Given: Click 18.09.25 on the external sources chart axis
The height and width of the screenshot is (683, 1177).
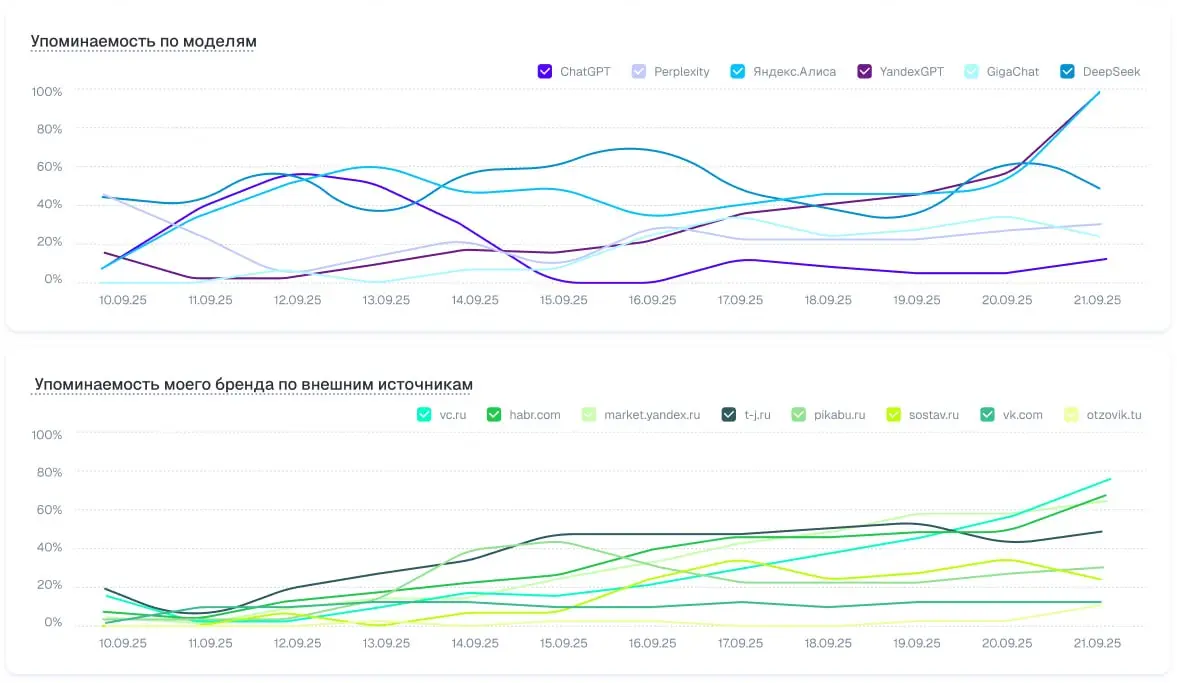Looking at the screenshot, I should tap(828, 643).
